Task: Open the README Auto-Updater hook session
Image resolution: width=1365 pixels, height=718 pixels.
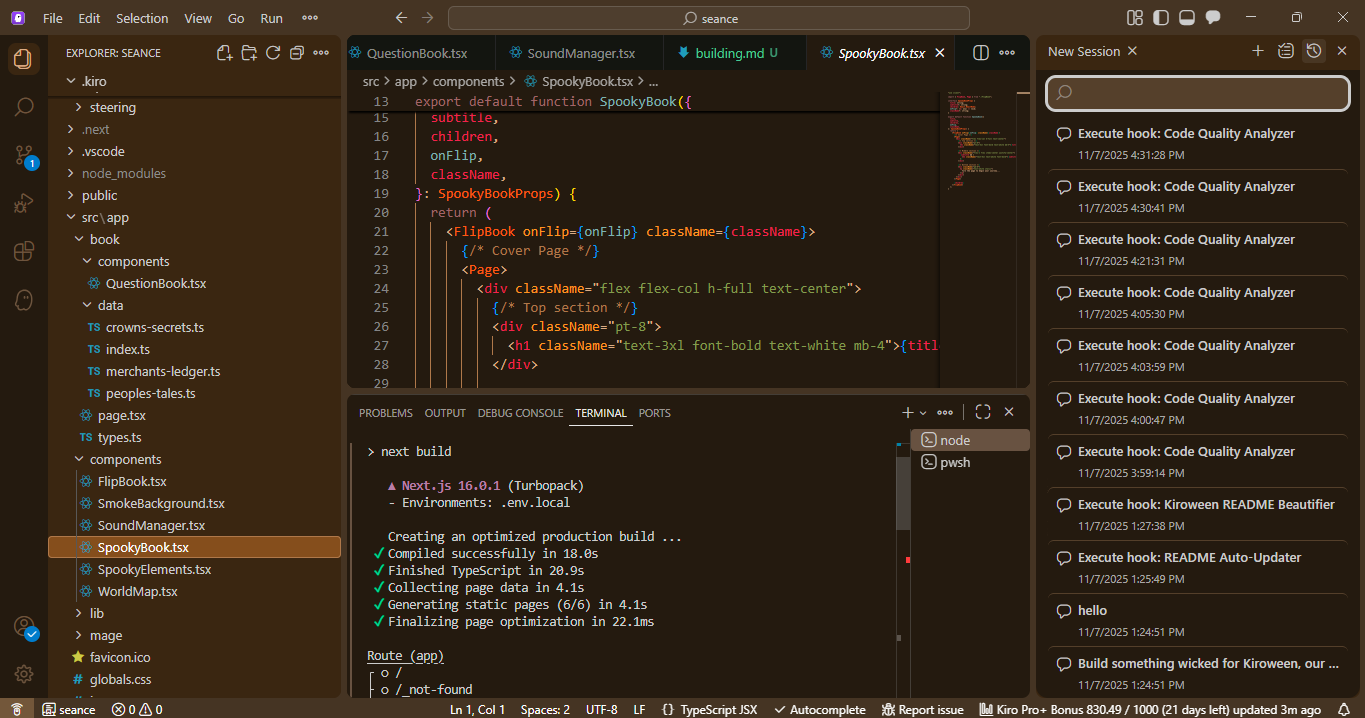Action: [1189, 557]
